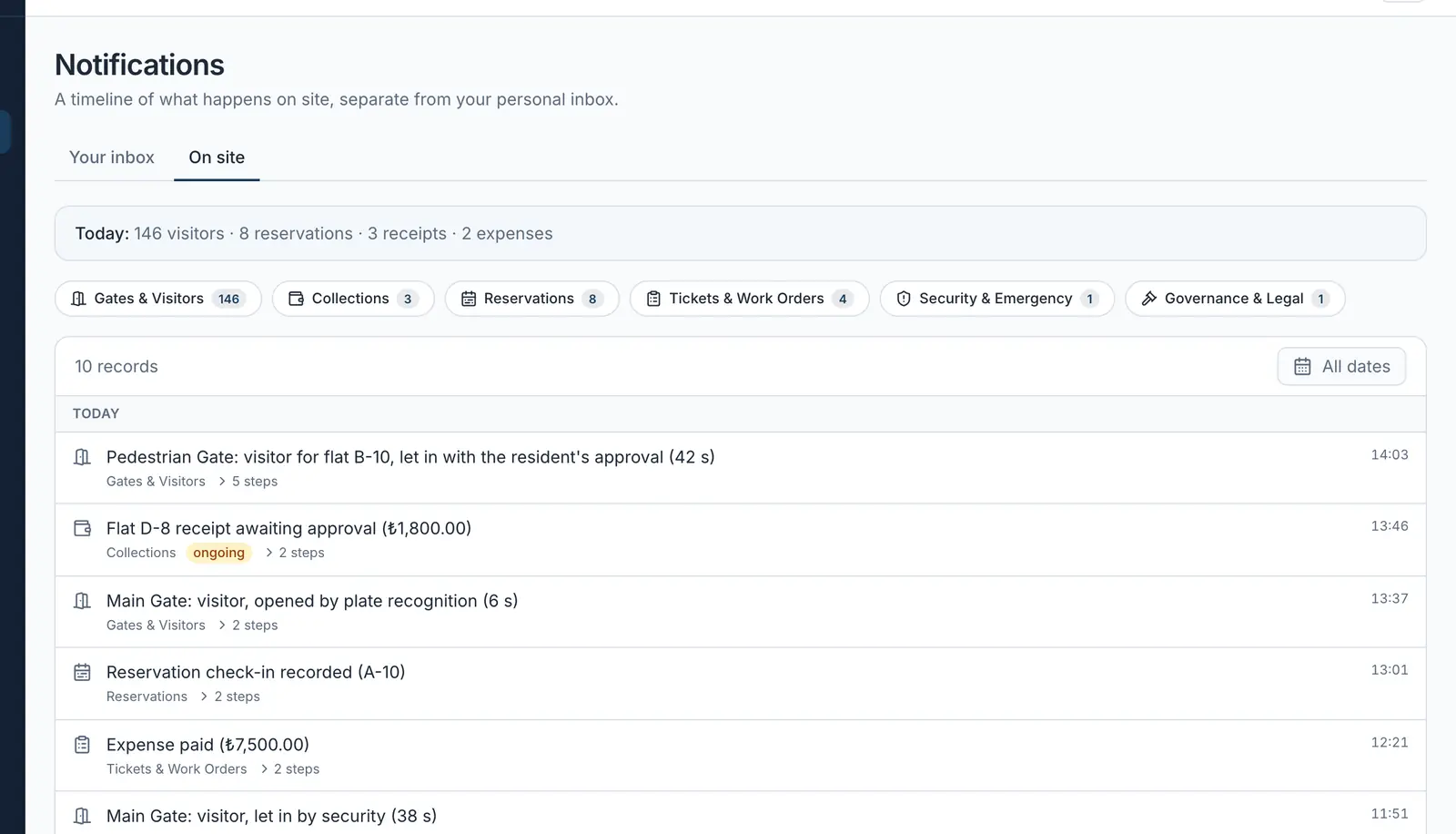Click the clipboard icon in Tickets & Work Orders chip
This screenshot has height=834, width=1456.
click(653, 299)
